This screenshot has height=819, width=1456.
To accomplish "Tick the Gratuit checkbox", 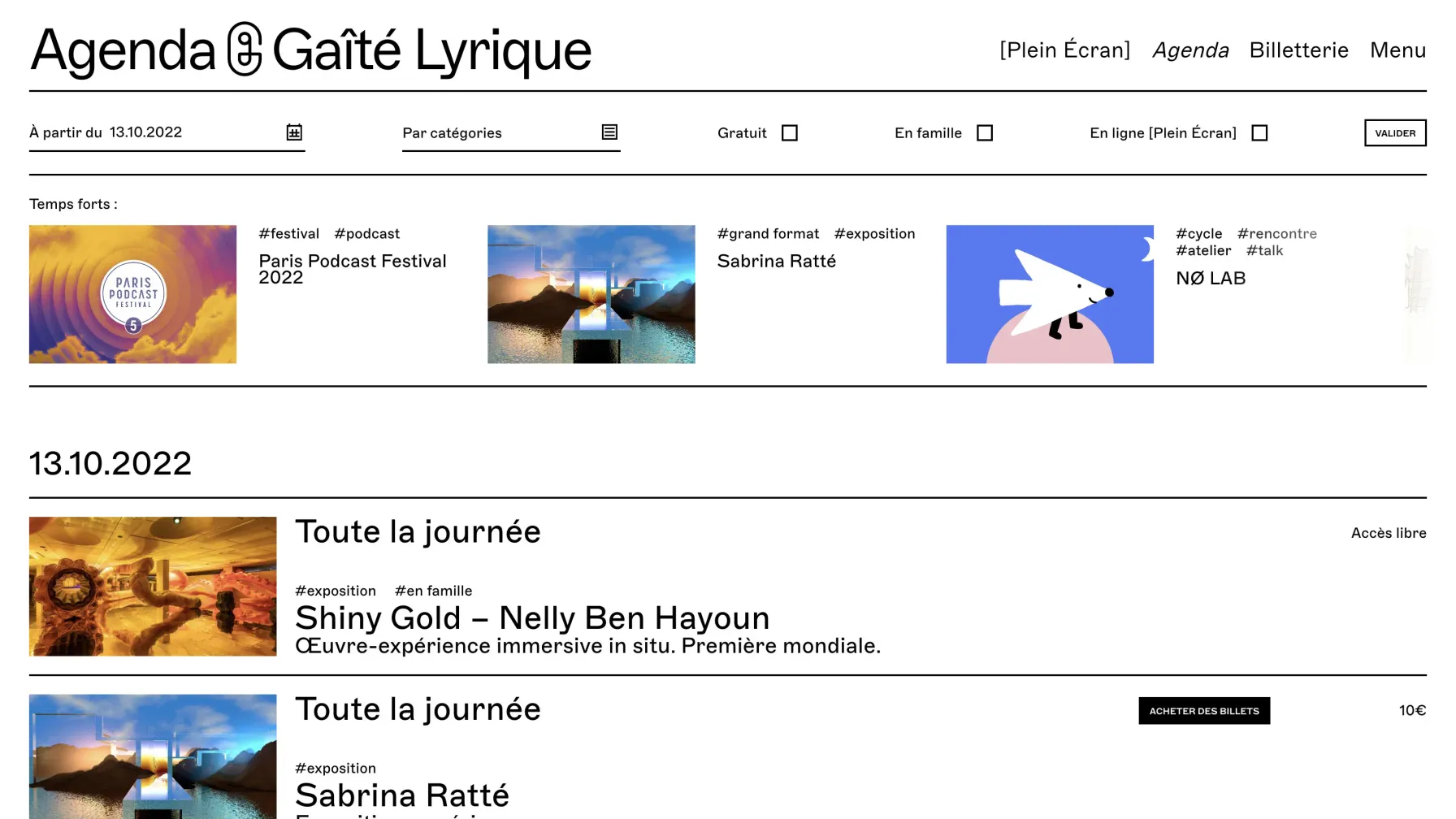I will pos(789,133).
